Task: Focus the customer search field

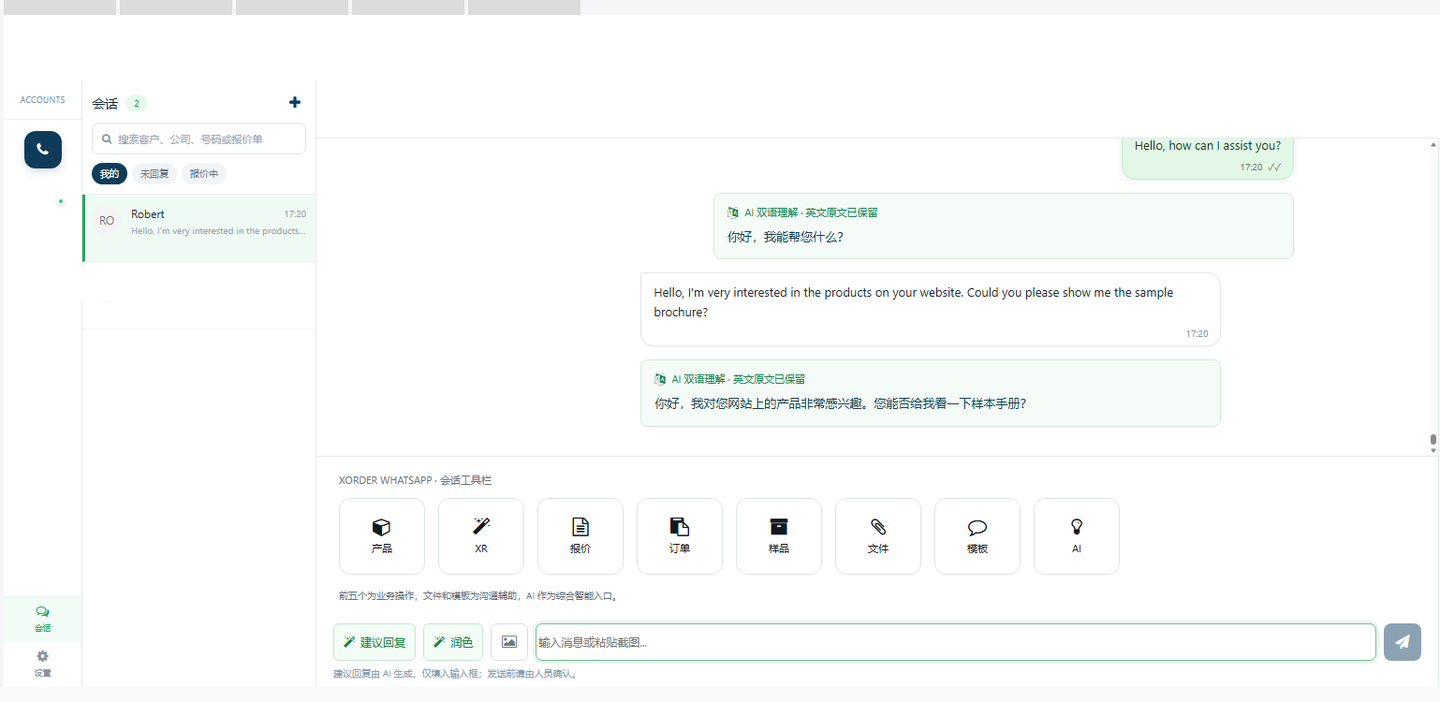Action: (x=199, y=139)
